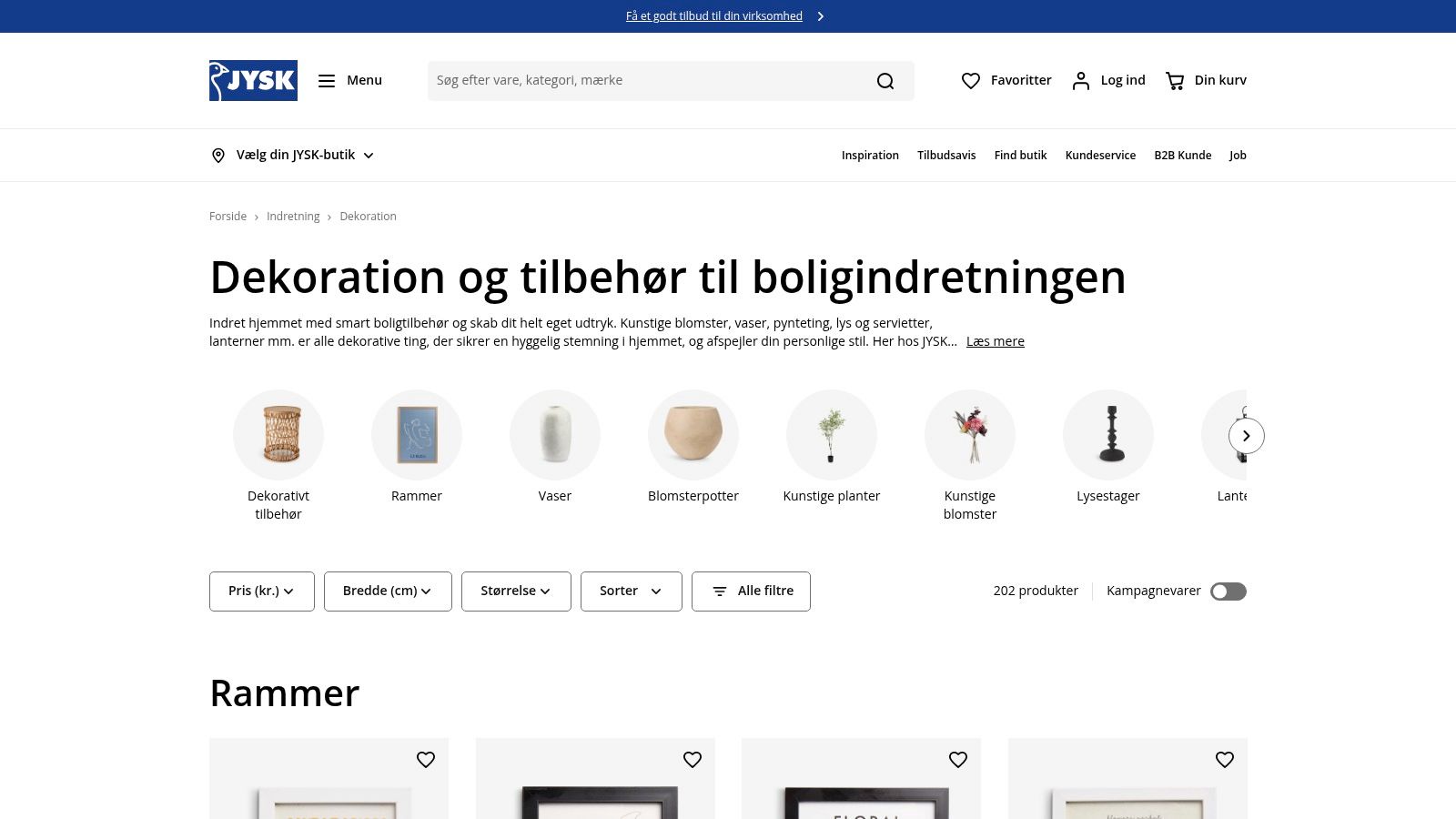Image resolution: width=1456 pixels, height=819 pixels.
Task: Toggle the Kampagnevarer switch
Action: click(1228, 591)
